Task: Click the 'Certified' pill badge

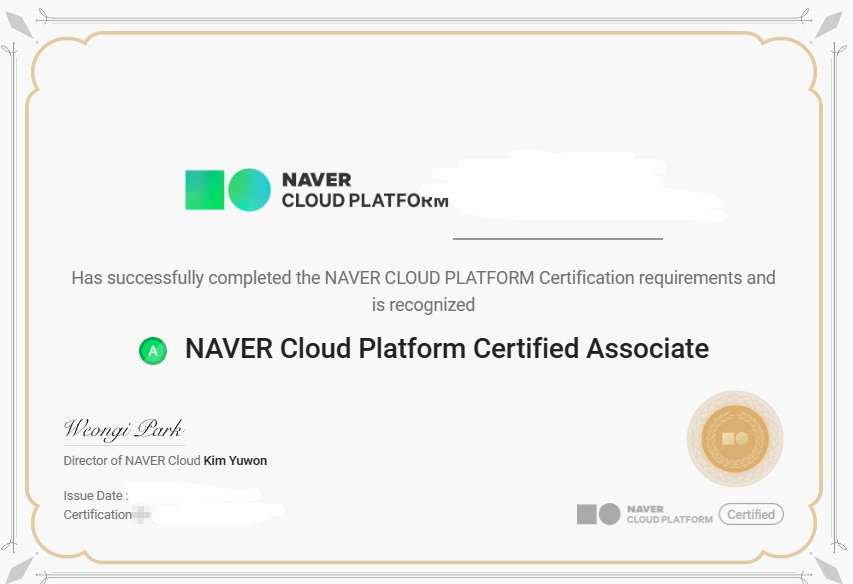Action: pos(751,514)
